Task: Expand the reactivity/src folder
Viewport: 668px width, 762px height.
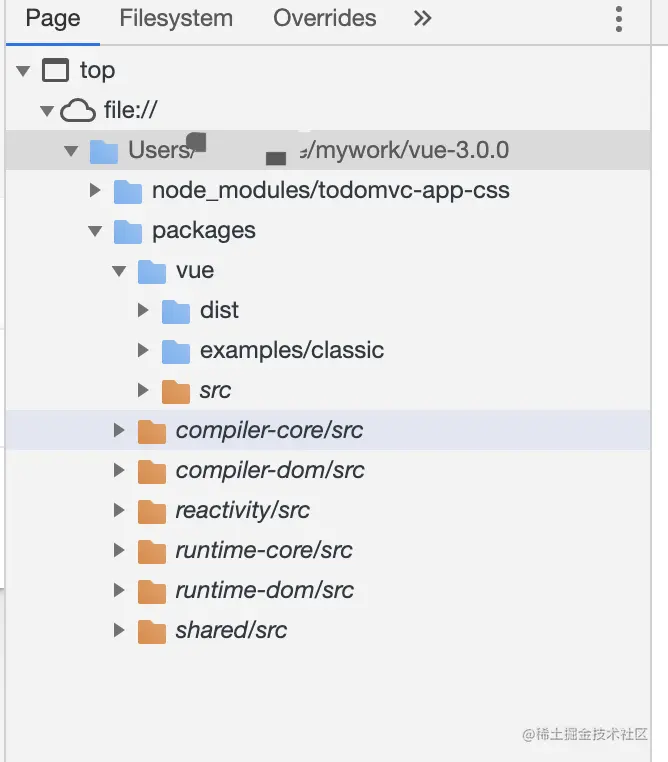Action: point(119,510)
